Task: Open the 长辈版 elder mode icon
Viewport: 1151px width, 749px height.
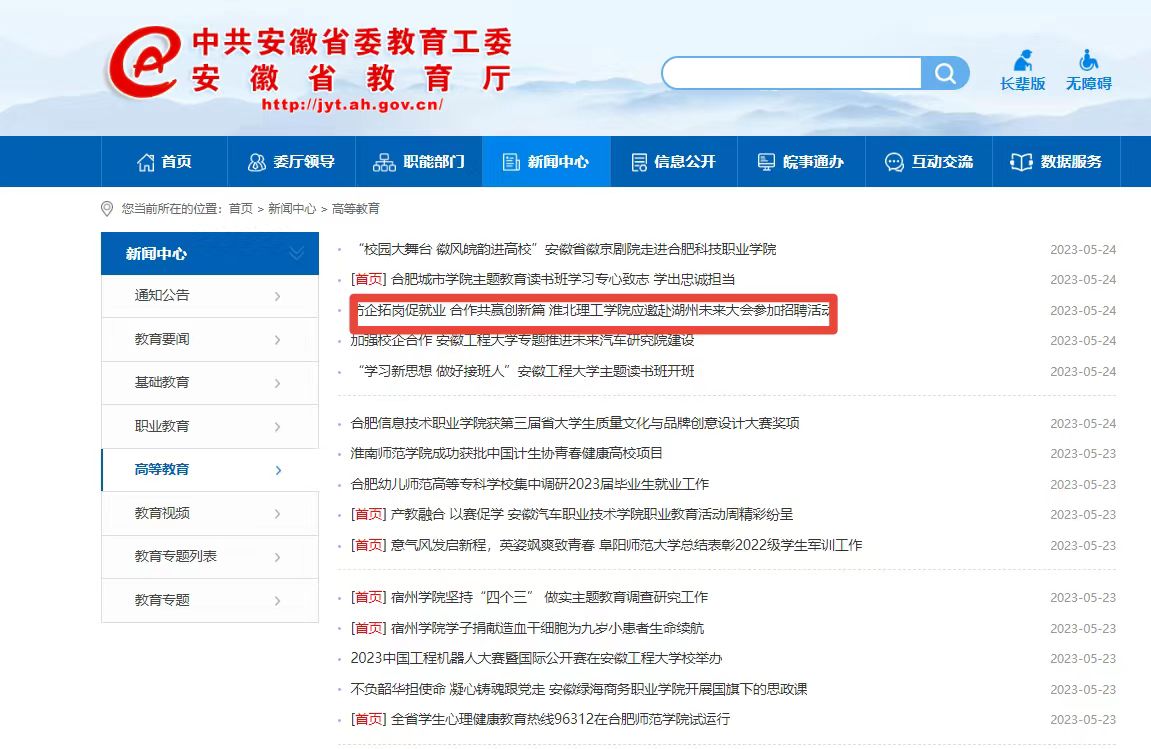Action: 1022,61
